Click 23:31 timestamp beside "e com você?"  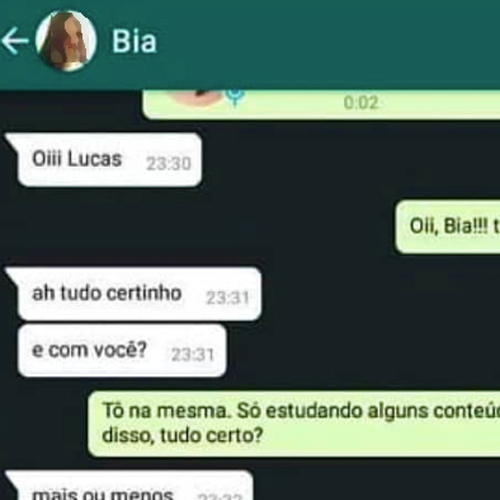coord(192,354)
